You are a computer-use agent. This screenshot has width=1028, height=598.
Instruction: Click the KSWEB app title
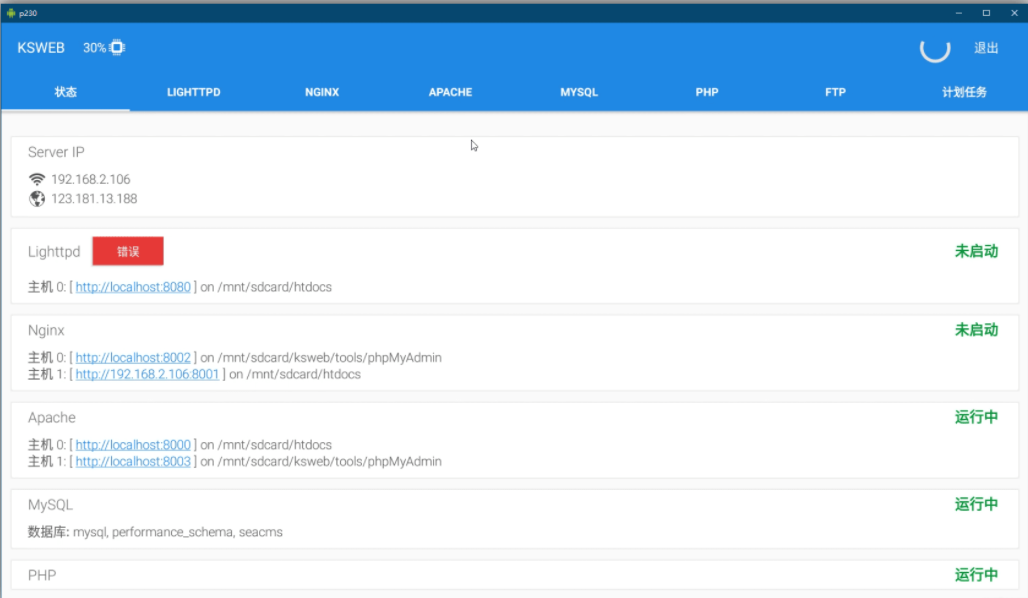point(41,48)
